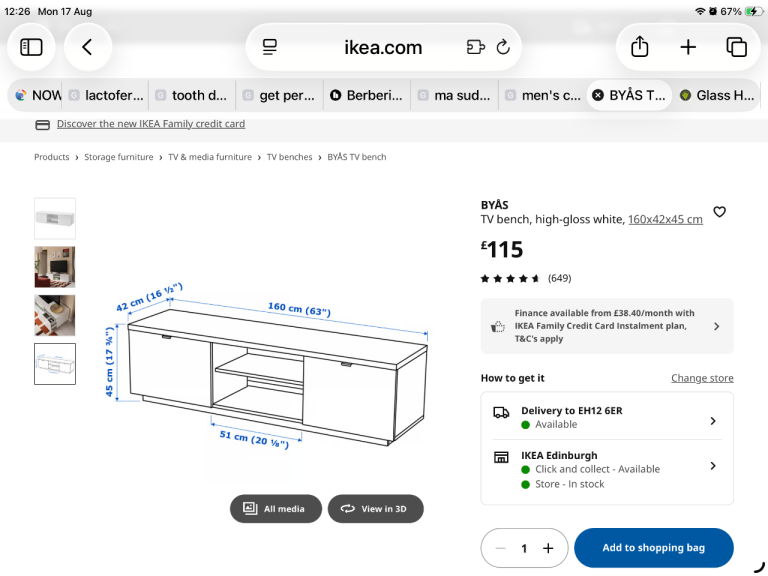Go to Storage furniture breadcrumb
768x576 pixels.
(x=119, y=157)
